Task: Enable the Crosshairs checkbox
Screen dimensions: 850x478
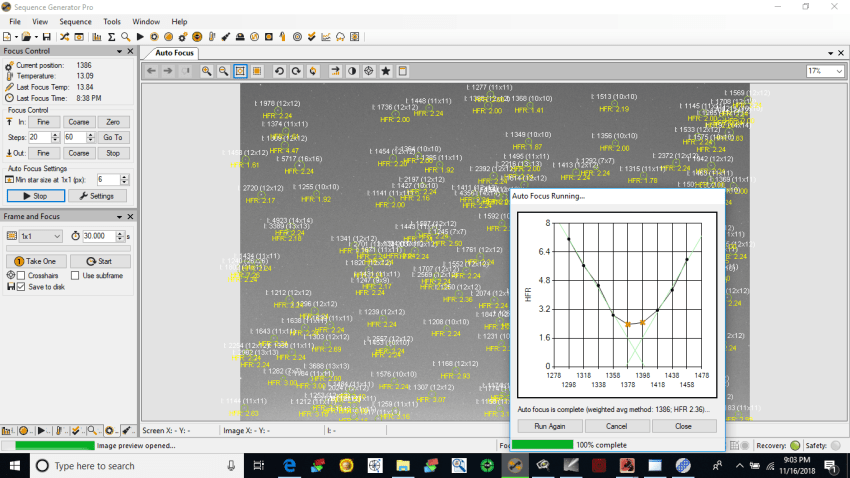Action: [x=22, y=275]
